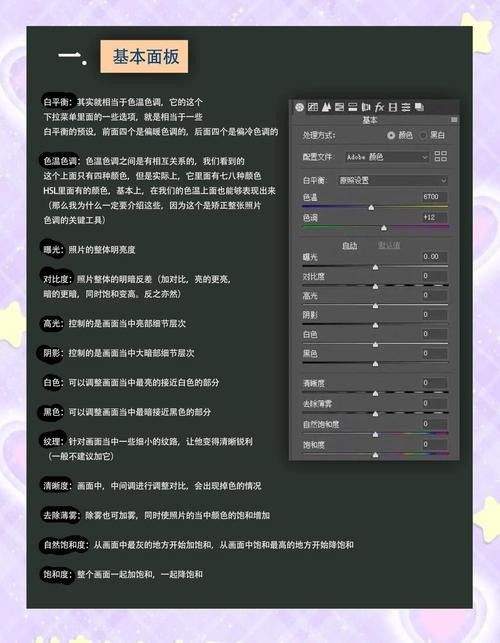Click the 清晰度 clarity slider handle
The width and height of the screenshot is (500, 643).
(375, 394)
